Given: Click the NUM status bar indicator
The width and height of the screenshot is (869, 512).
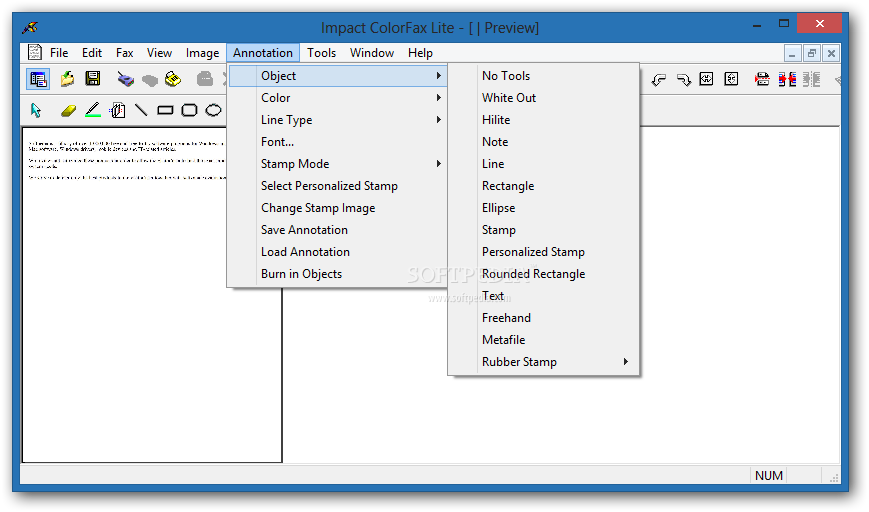Looking at the screenshot, I should (x=769, y=475).
